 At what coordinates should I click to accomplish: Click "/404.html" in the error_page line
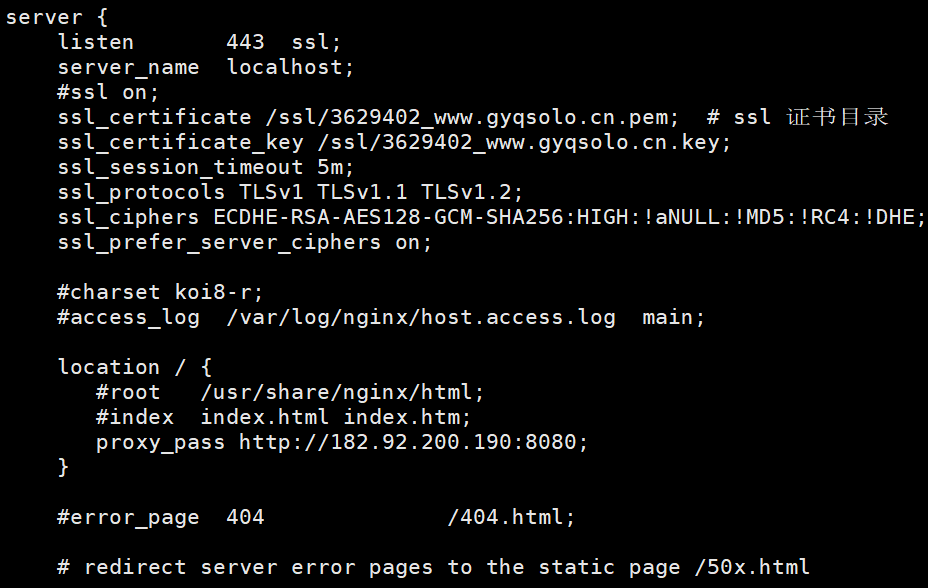[510, 517]
